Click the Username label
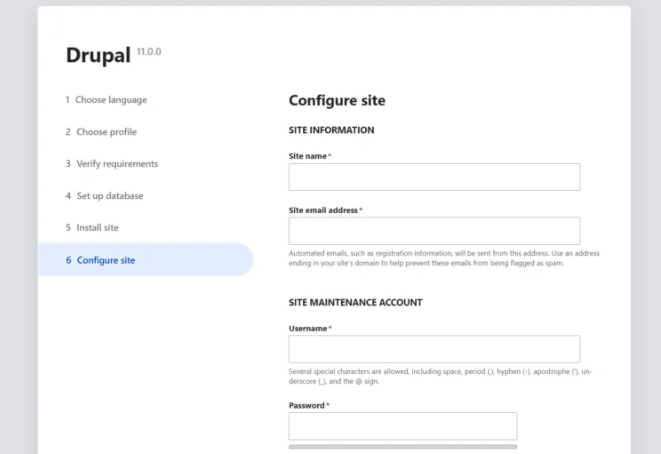The image size is (661, 454). (x=308, y=328)
